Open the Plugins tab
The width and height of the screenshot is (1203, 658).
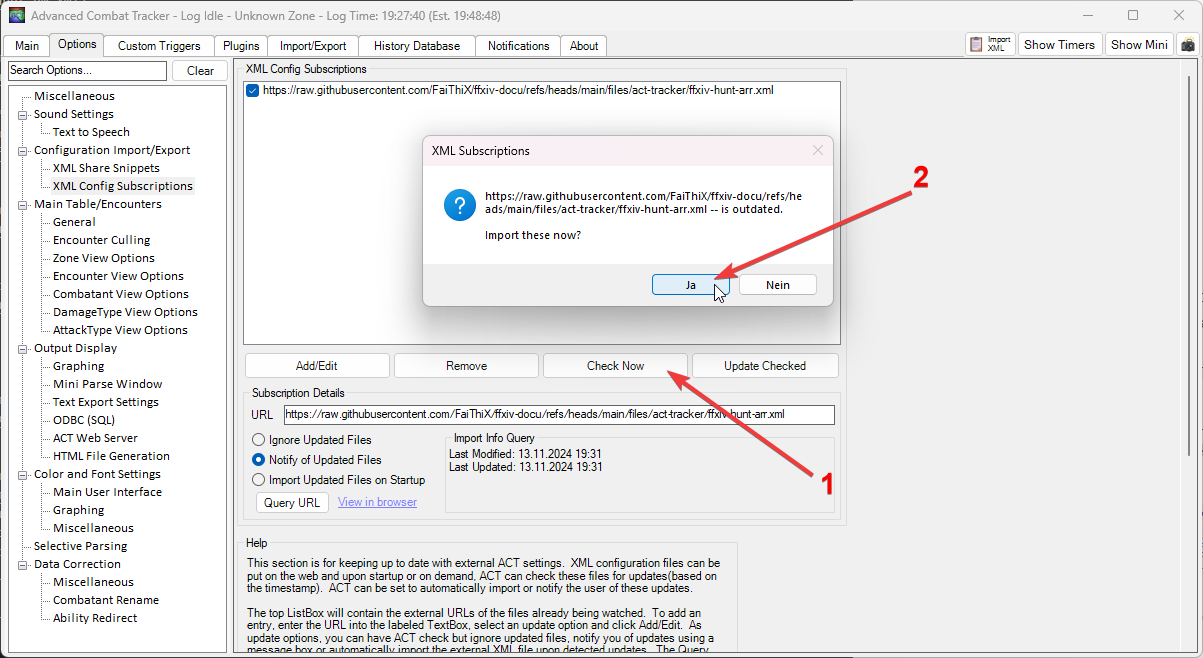241,46
